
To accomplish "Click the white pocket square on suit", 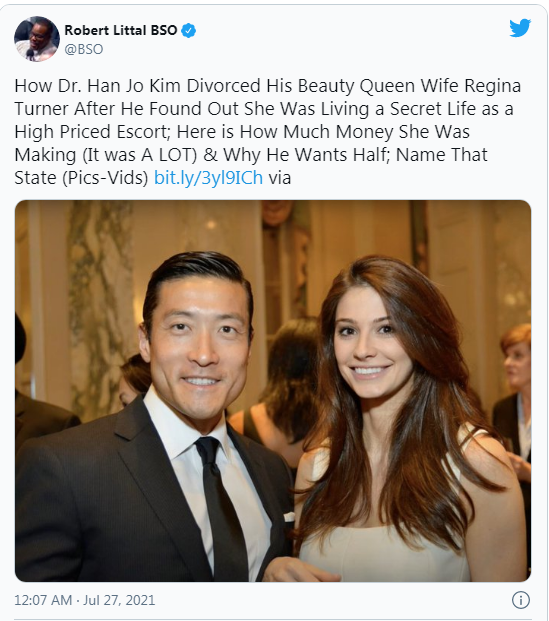I will (x=289, y=517).
